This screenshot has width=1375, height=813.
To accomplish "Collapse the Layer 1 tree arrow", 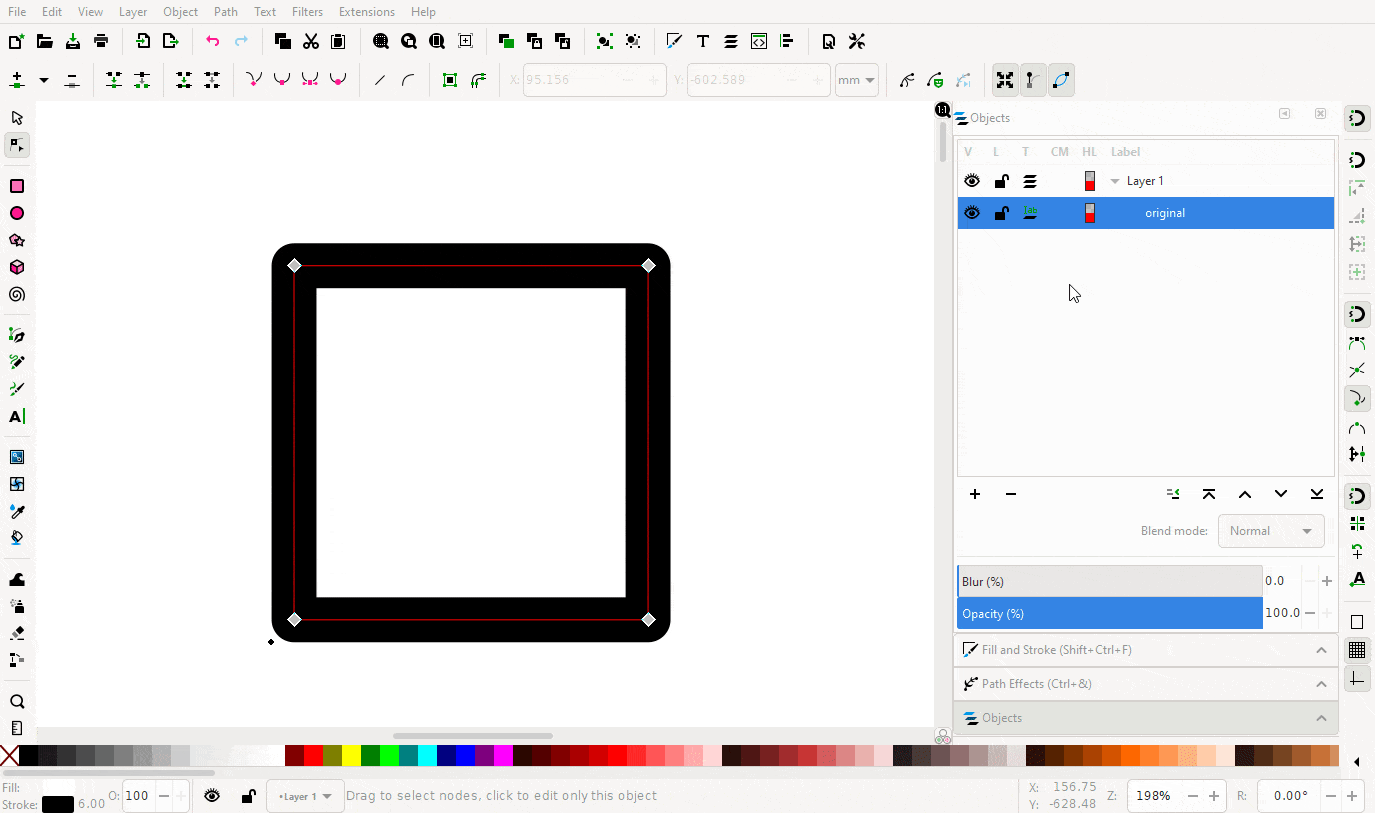I will click(x=1115, y=181).
